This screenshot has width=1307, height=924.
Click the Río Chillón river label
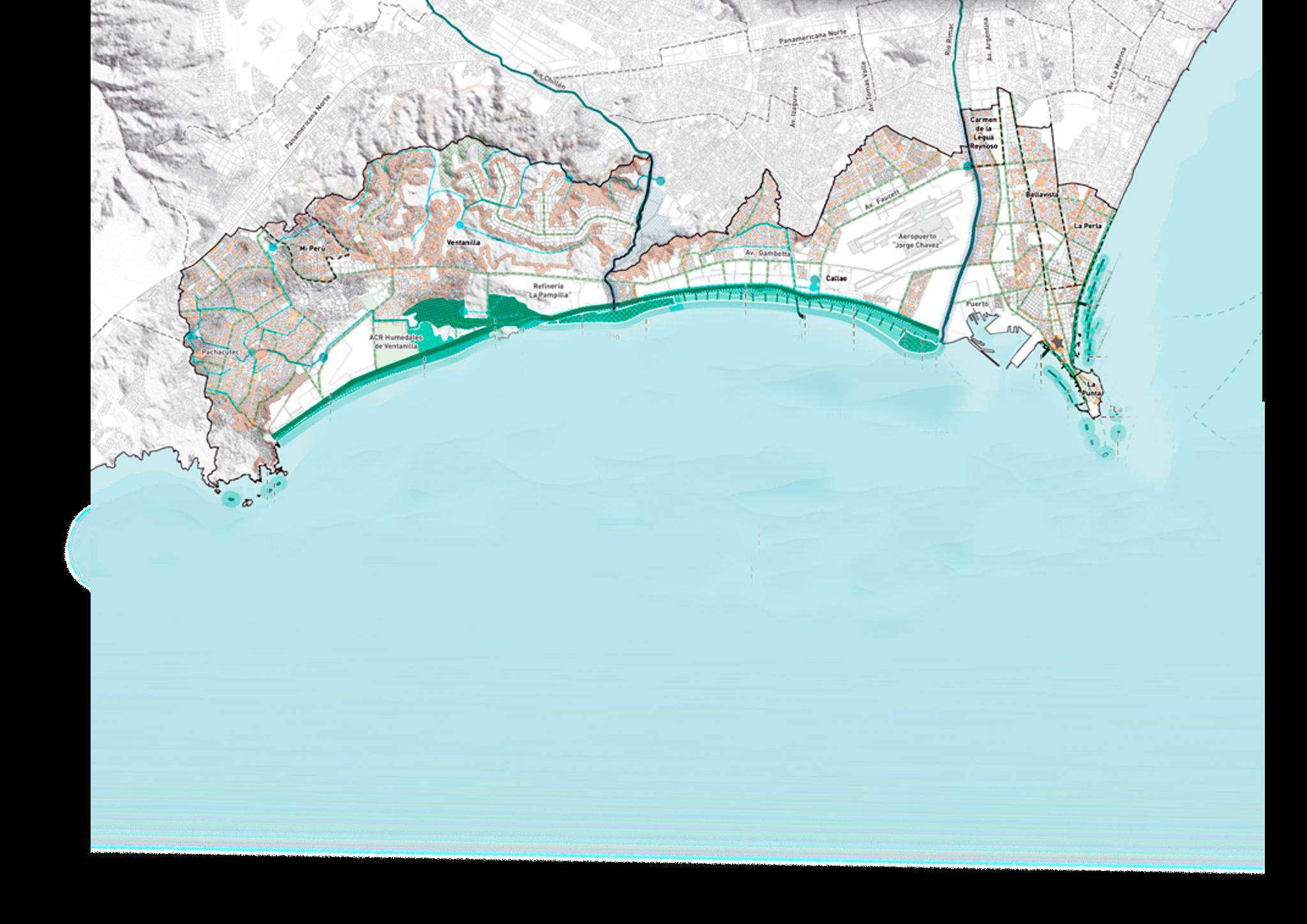click(549, 81)
